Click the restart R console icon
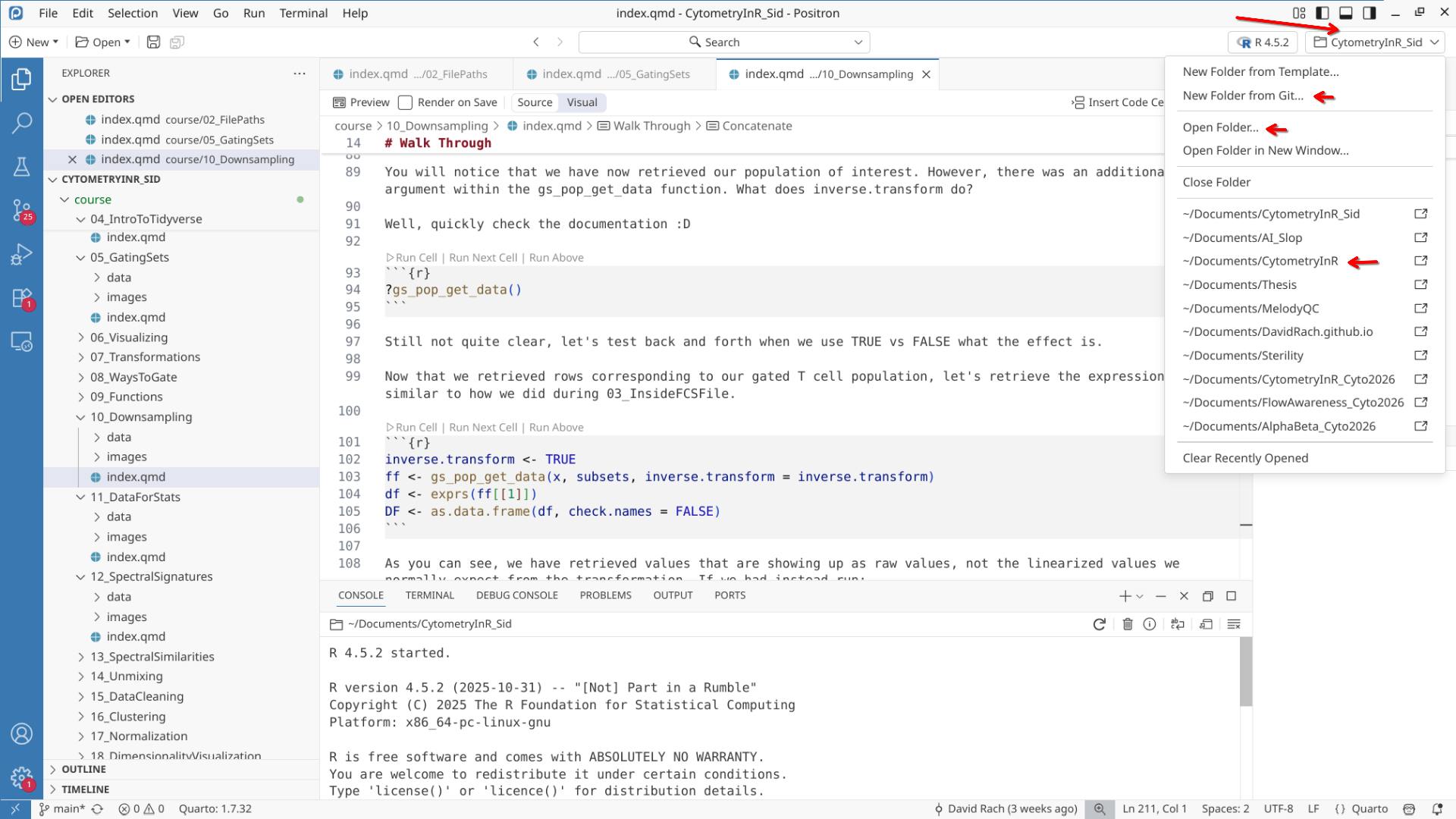Screen dimensions: 1456x819 [x=1099, y=624]
